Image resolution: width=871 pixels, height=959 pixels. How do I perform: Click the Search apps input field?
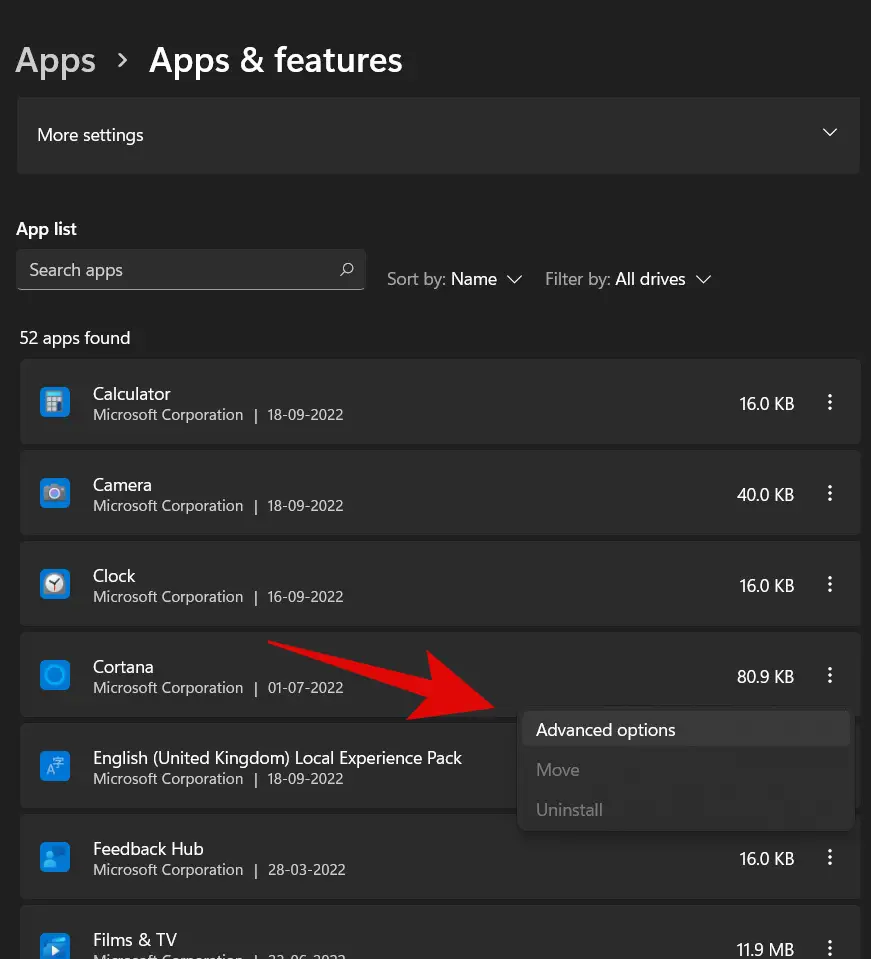[191, 270]
